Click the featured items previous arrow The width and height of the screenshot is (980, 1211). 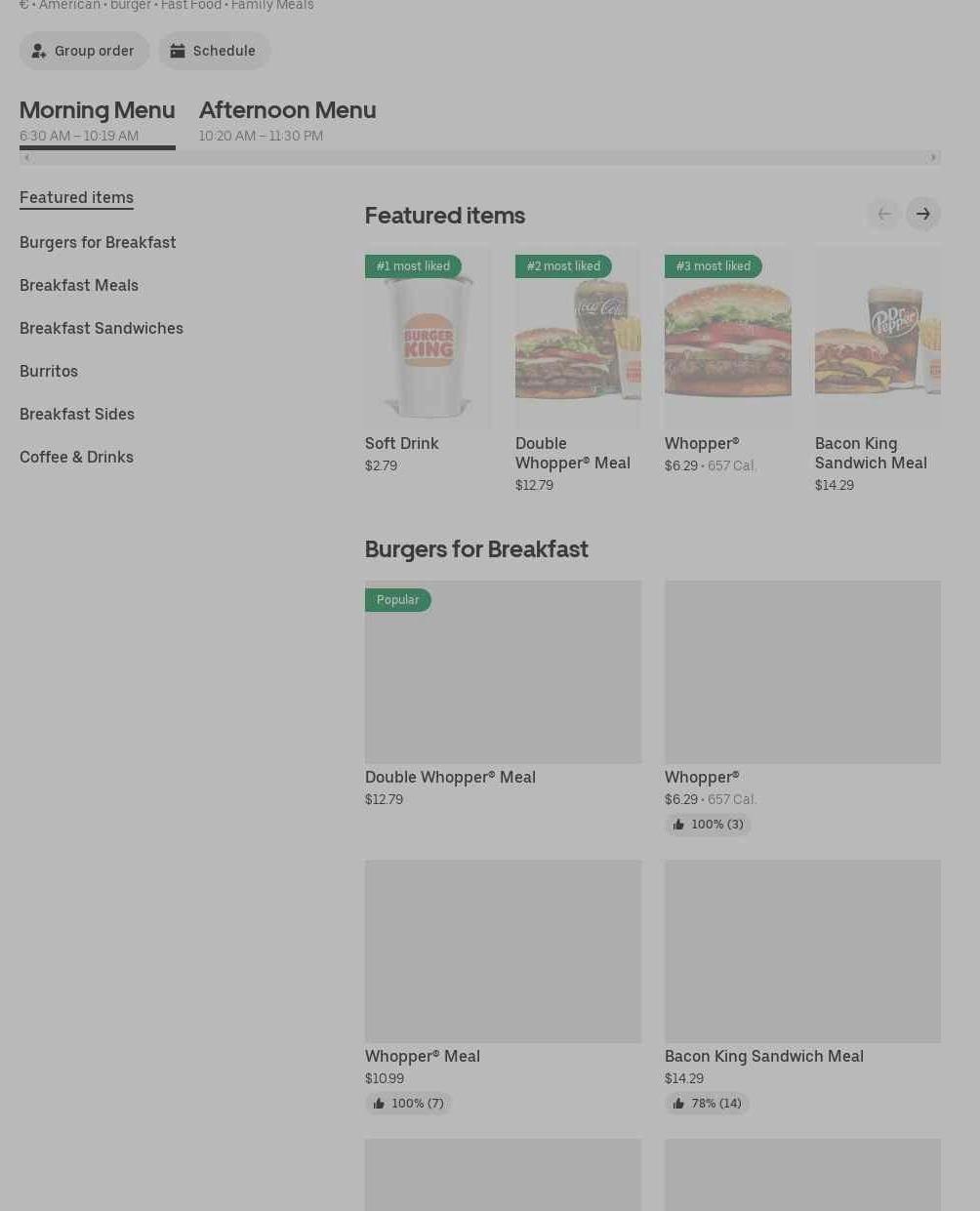(x=884, y=214)
